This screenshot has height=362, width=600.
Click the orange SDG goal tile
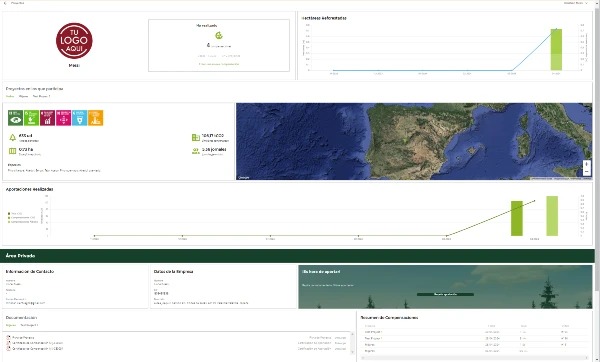(95, 118)
